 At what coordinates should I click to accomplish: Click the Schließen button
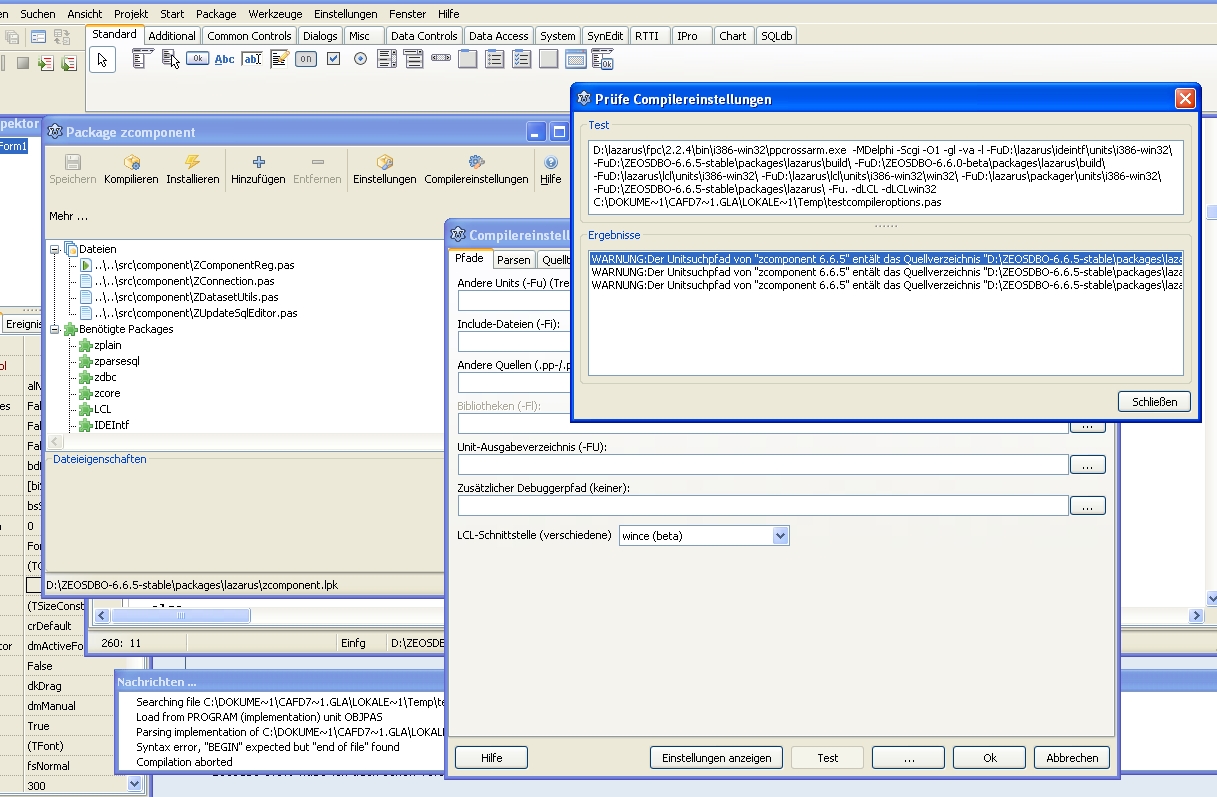coord(1153,402)
